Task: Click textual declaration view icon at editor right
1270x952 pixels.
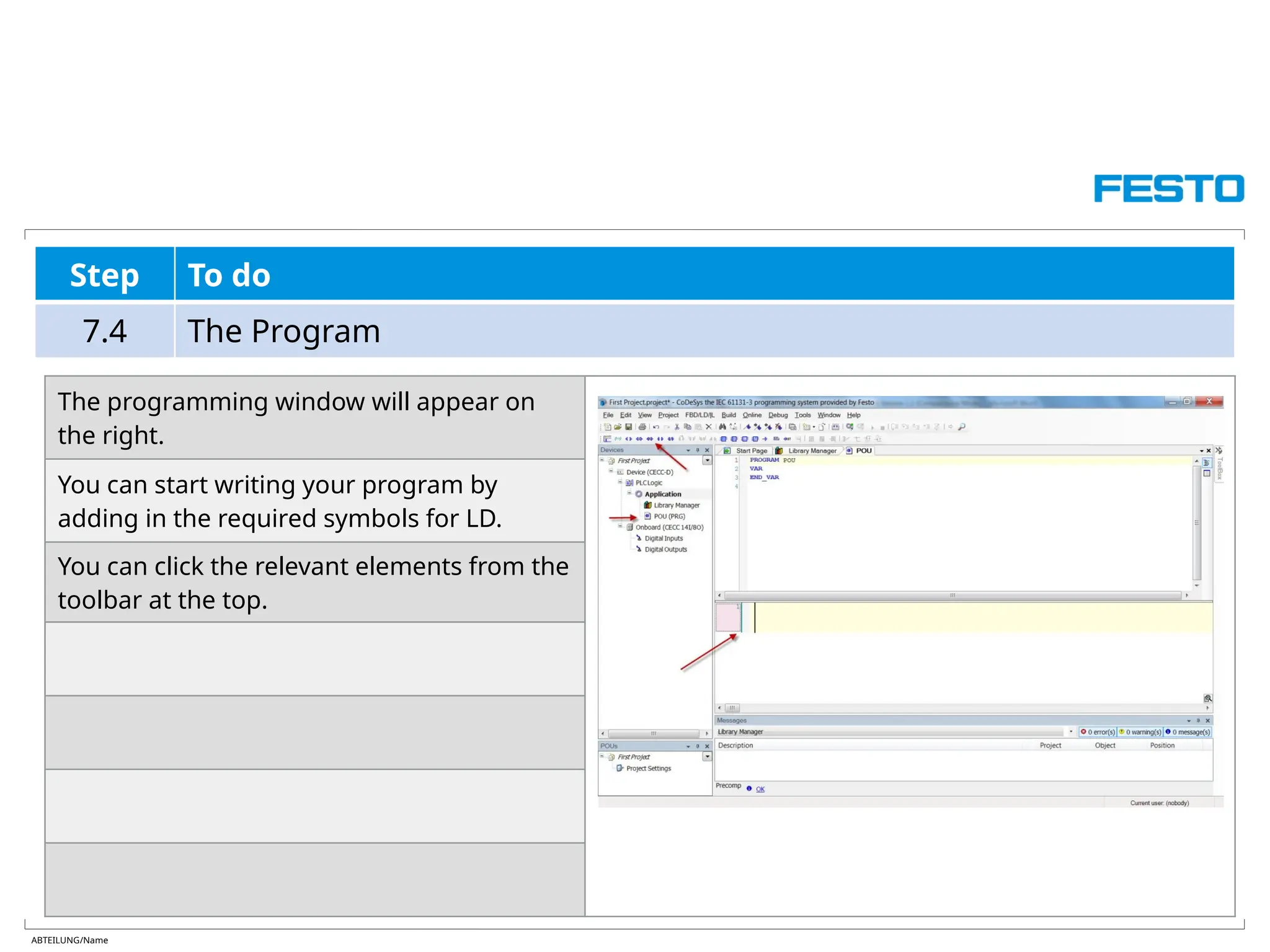Action: tap(1207, 462)
